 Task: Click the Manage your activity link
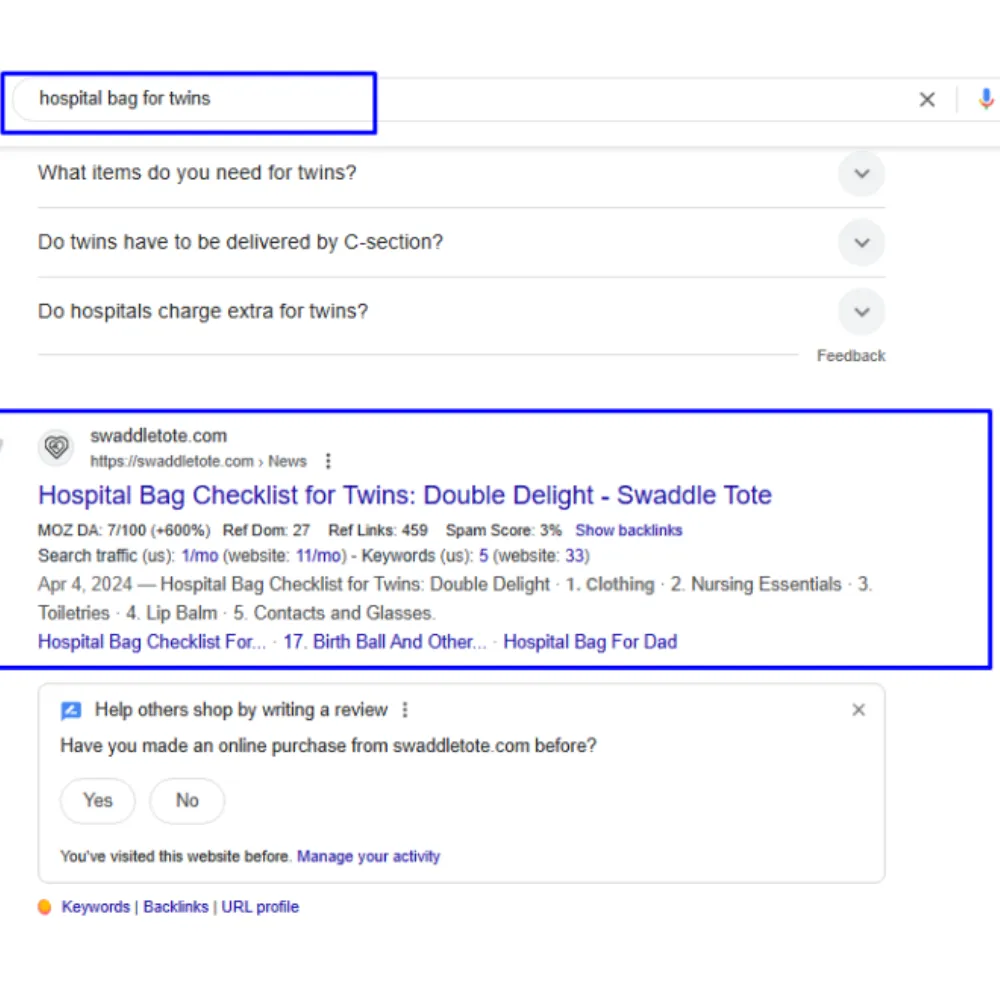pyautogui.click(x=368, y=856)
